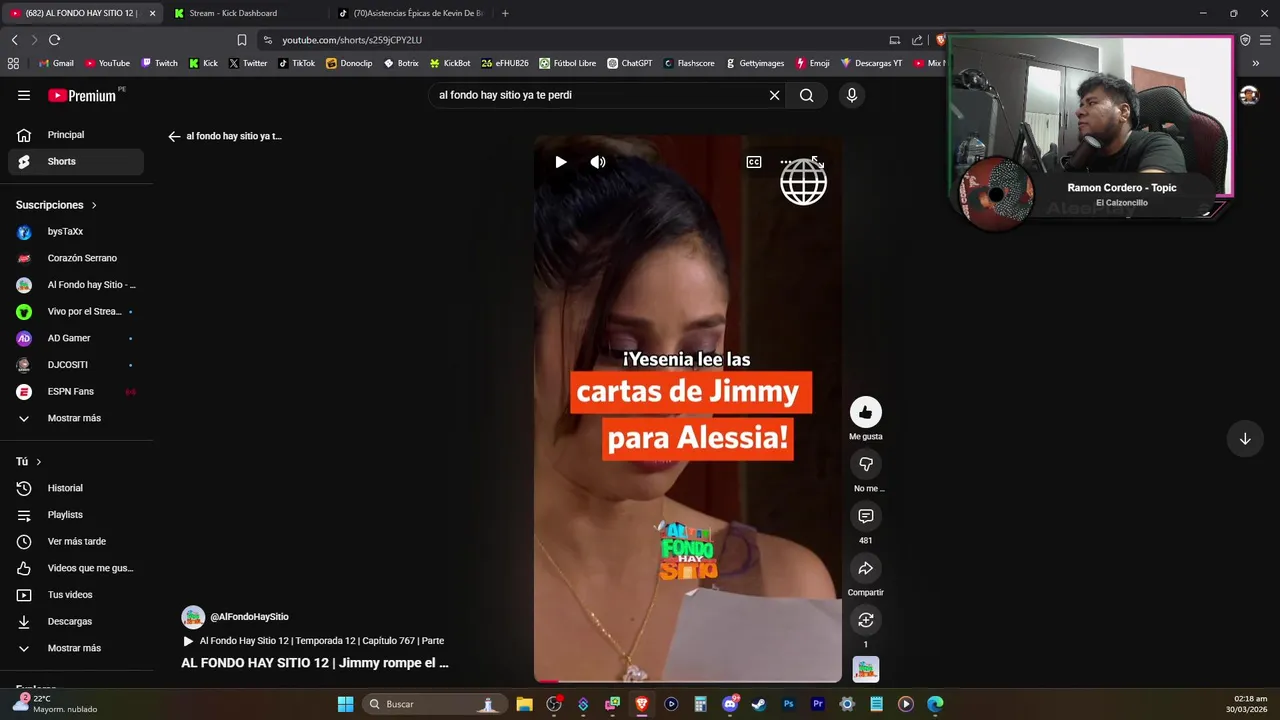Open Discord from the taskbar
This screenshot has width=1280, height=720.
731,704
